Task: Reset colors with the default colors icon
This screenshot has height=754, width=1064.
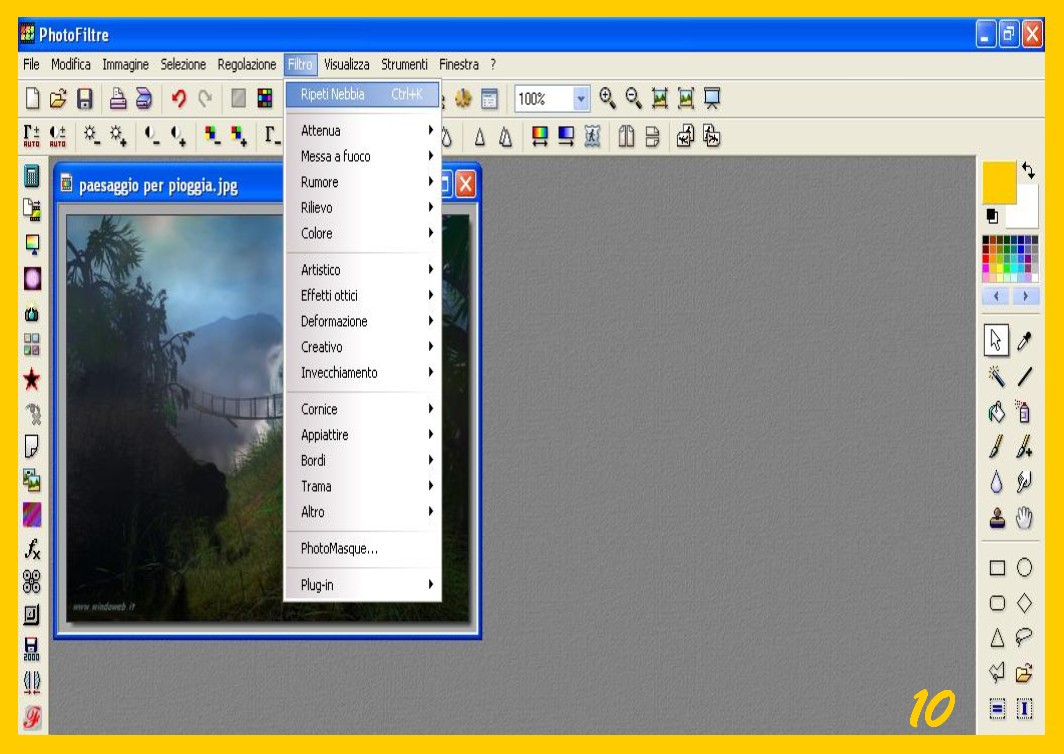Action: [x=992, y=215]
